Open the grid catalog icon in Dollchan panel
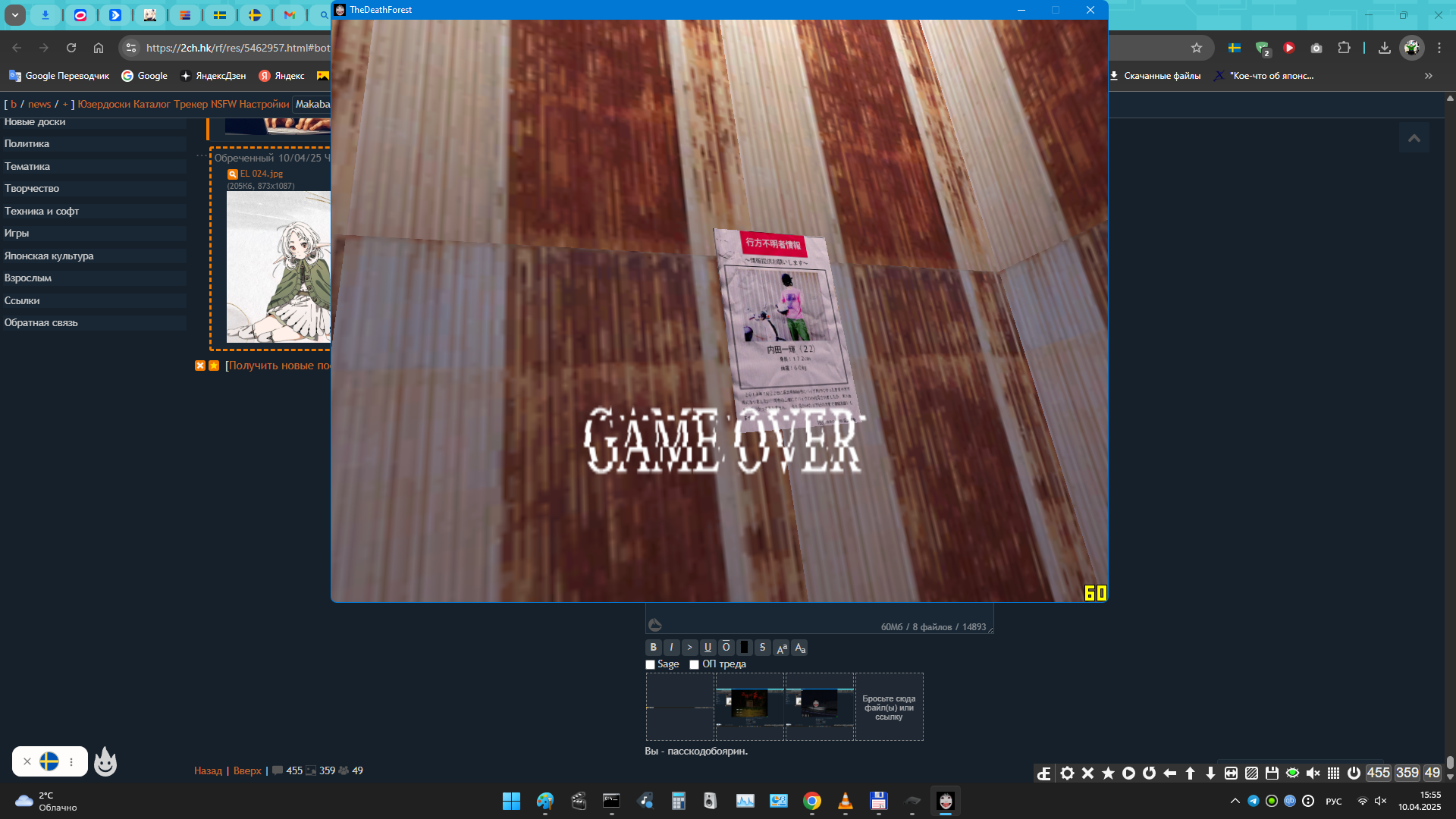Image resolution: width=1456 pixels, height=819 pixels. click(1333, 773)
